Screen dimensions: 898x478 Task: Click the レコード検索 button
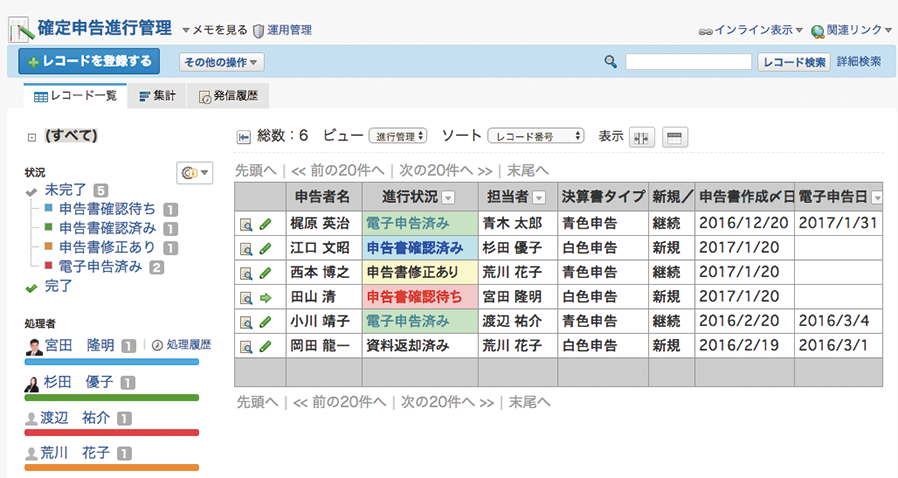point(794,62)
